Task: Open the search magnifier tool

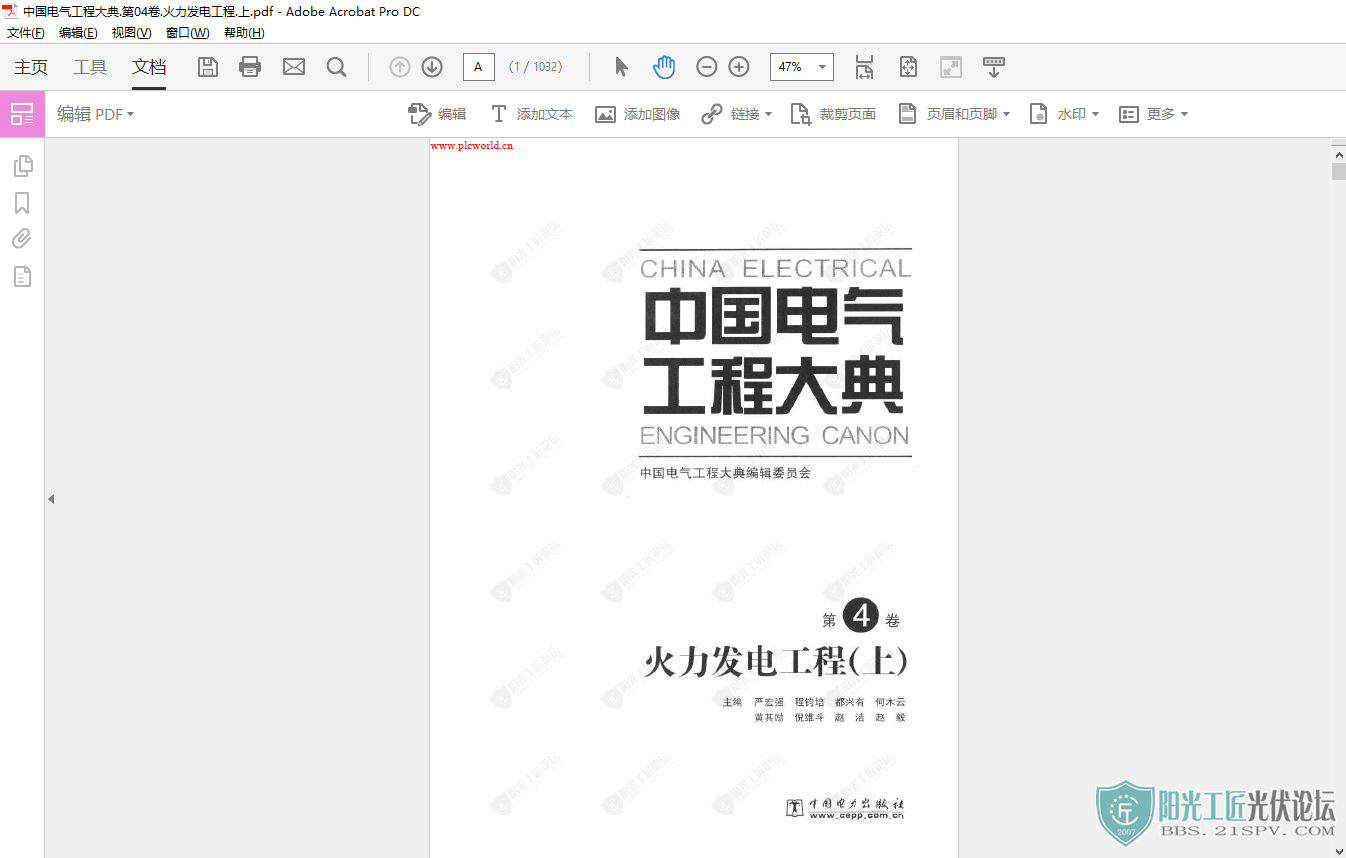Action: [x=337, y=67]
